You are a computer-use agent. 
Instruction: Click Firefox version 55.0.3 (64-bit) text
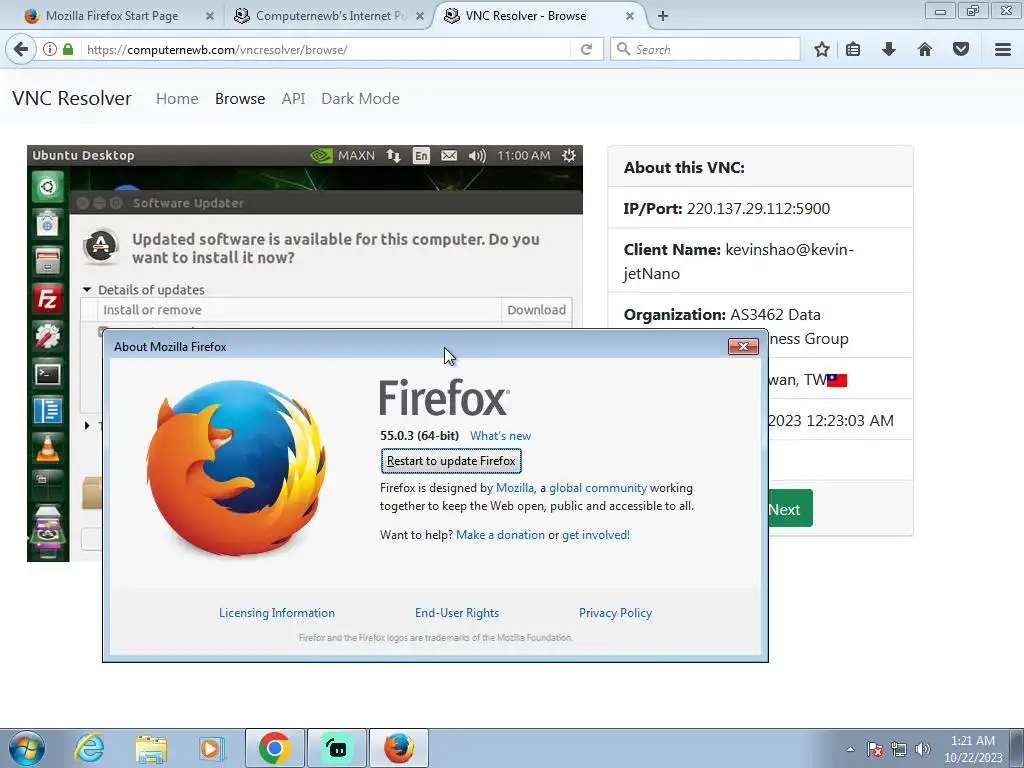pos(419,436)
